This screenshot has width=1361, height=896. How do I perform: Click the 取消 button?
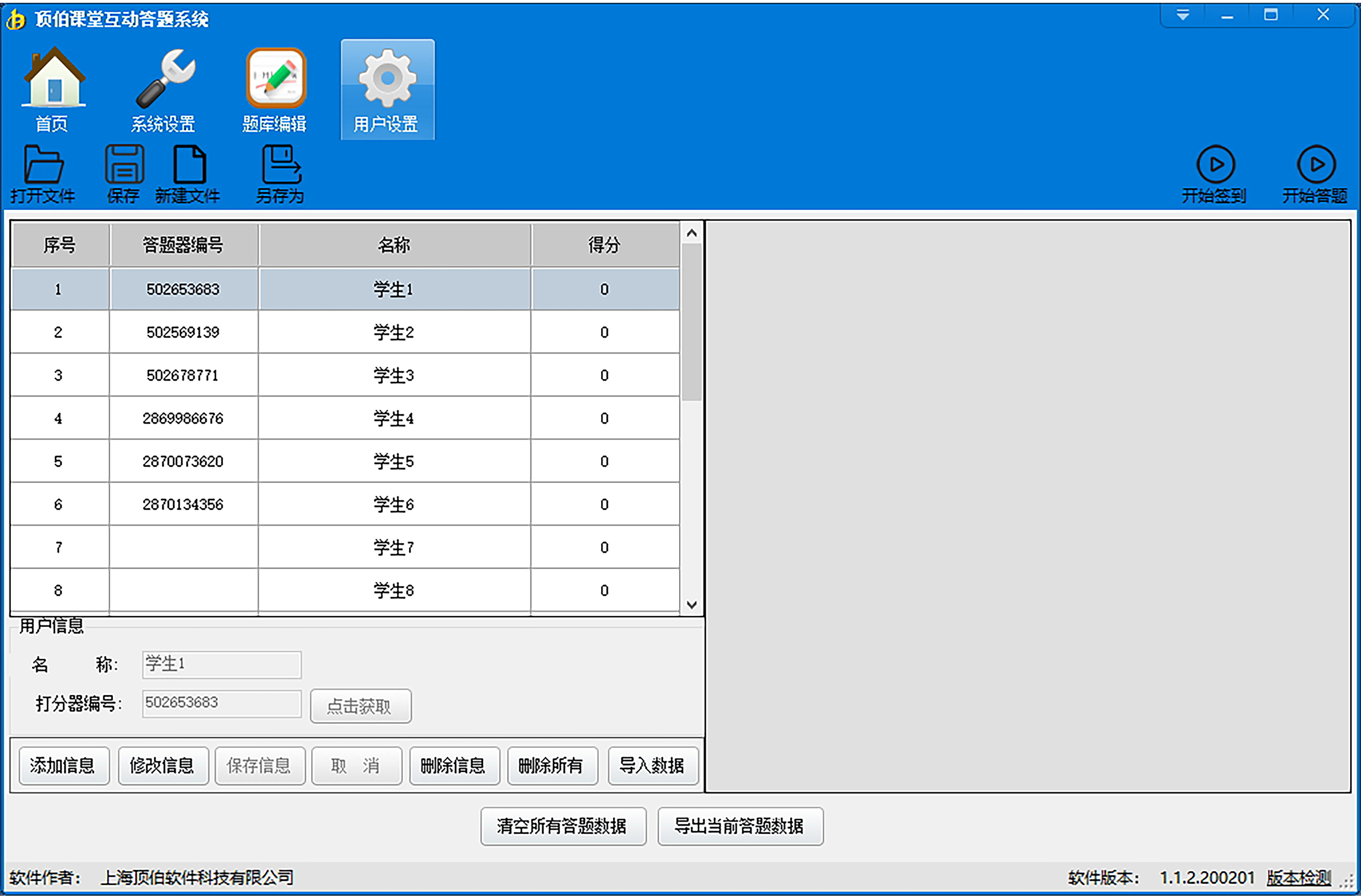(356, 766)
